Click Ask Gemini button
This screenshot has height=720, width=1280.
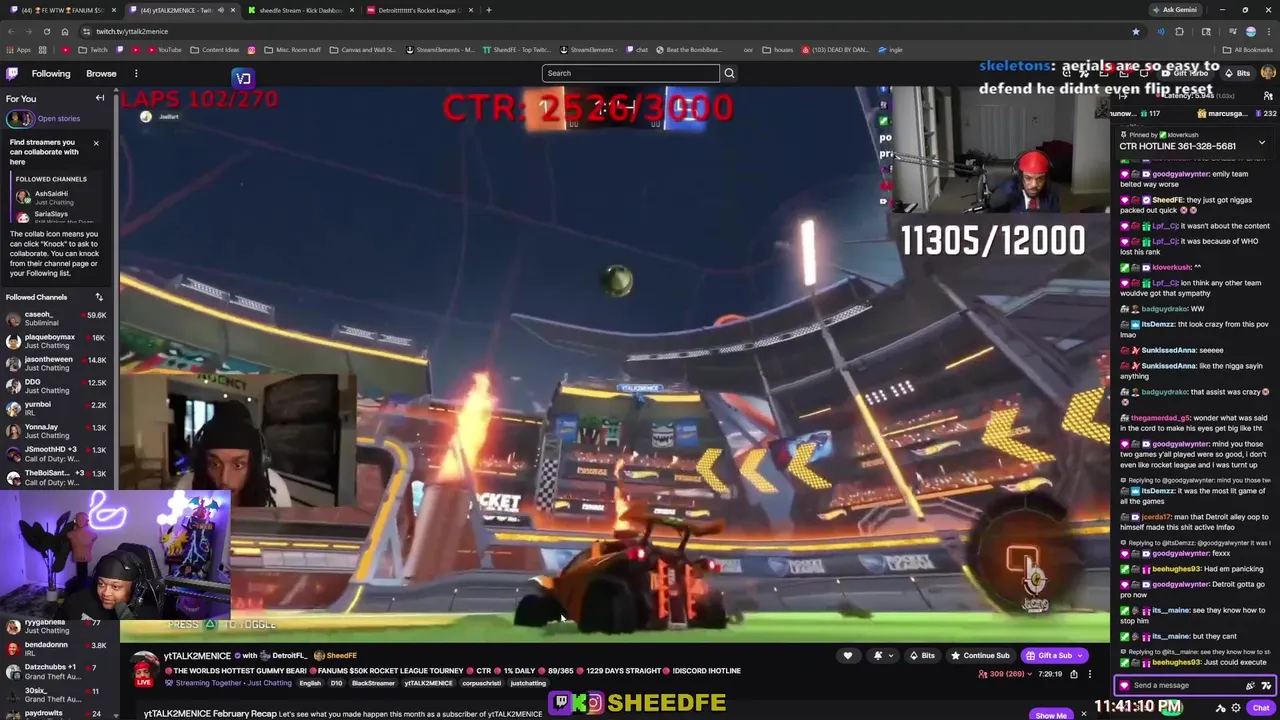pos(1174,10)
